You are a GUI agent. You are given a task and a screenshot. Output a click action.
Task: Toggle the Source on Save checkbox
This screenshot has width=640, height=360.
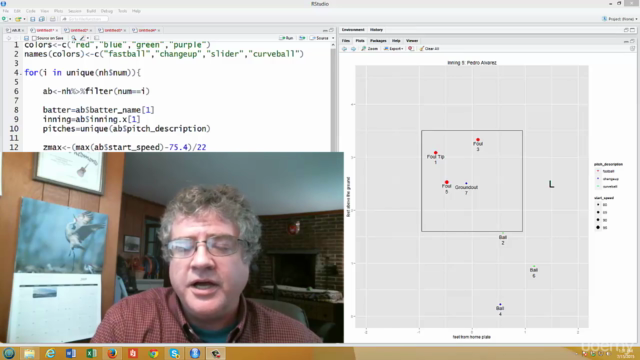[x=34, y=38]
